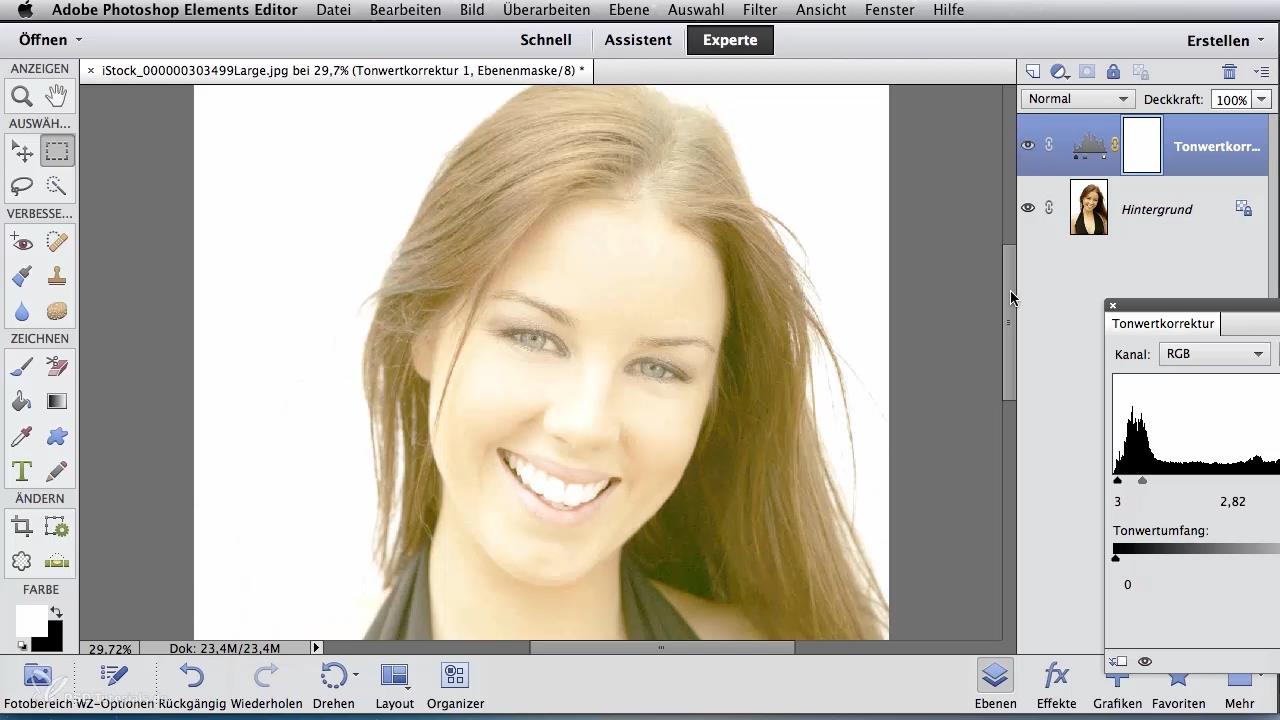This screenshot has height=720, width=1280.
Task: Select the Sponge tool
Action: pos(57,311)
